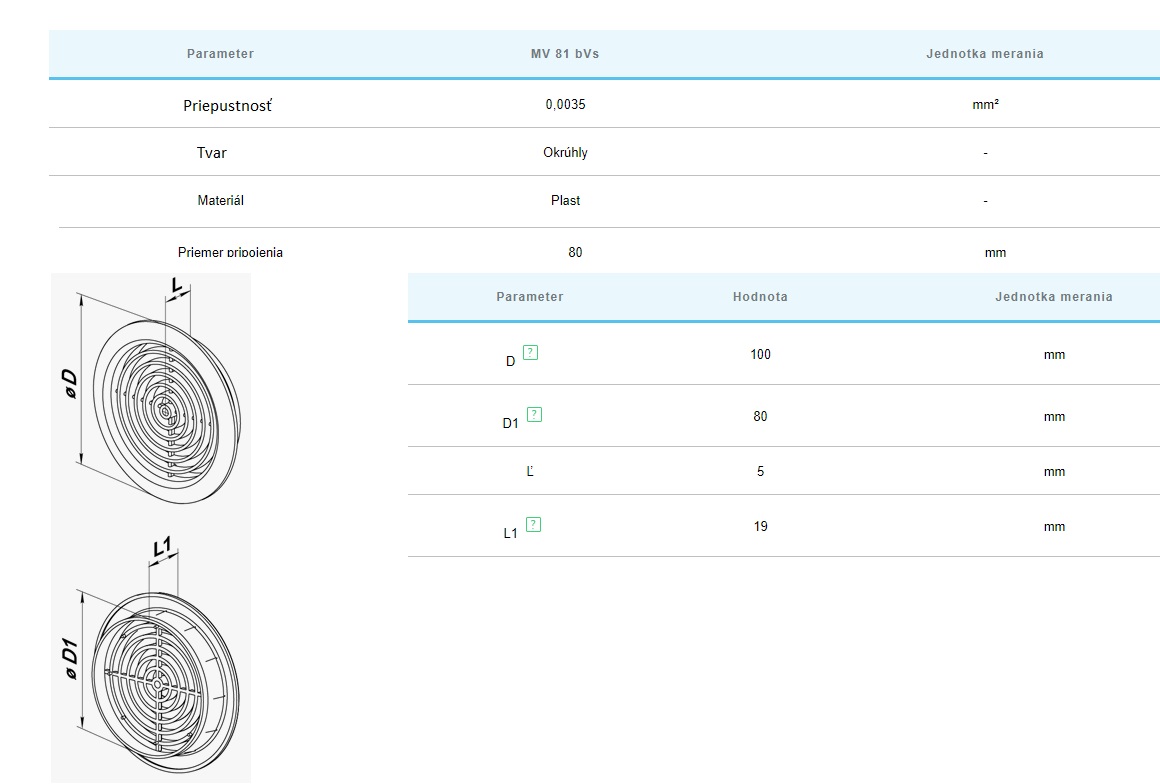Open the bottom diagram showing øD1 and L1
The height and width of the screenshot is (784, 1160).
151,657
